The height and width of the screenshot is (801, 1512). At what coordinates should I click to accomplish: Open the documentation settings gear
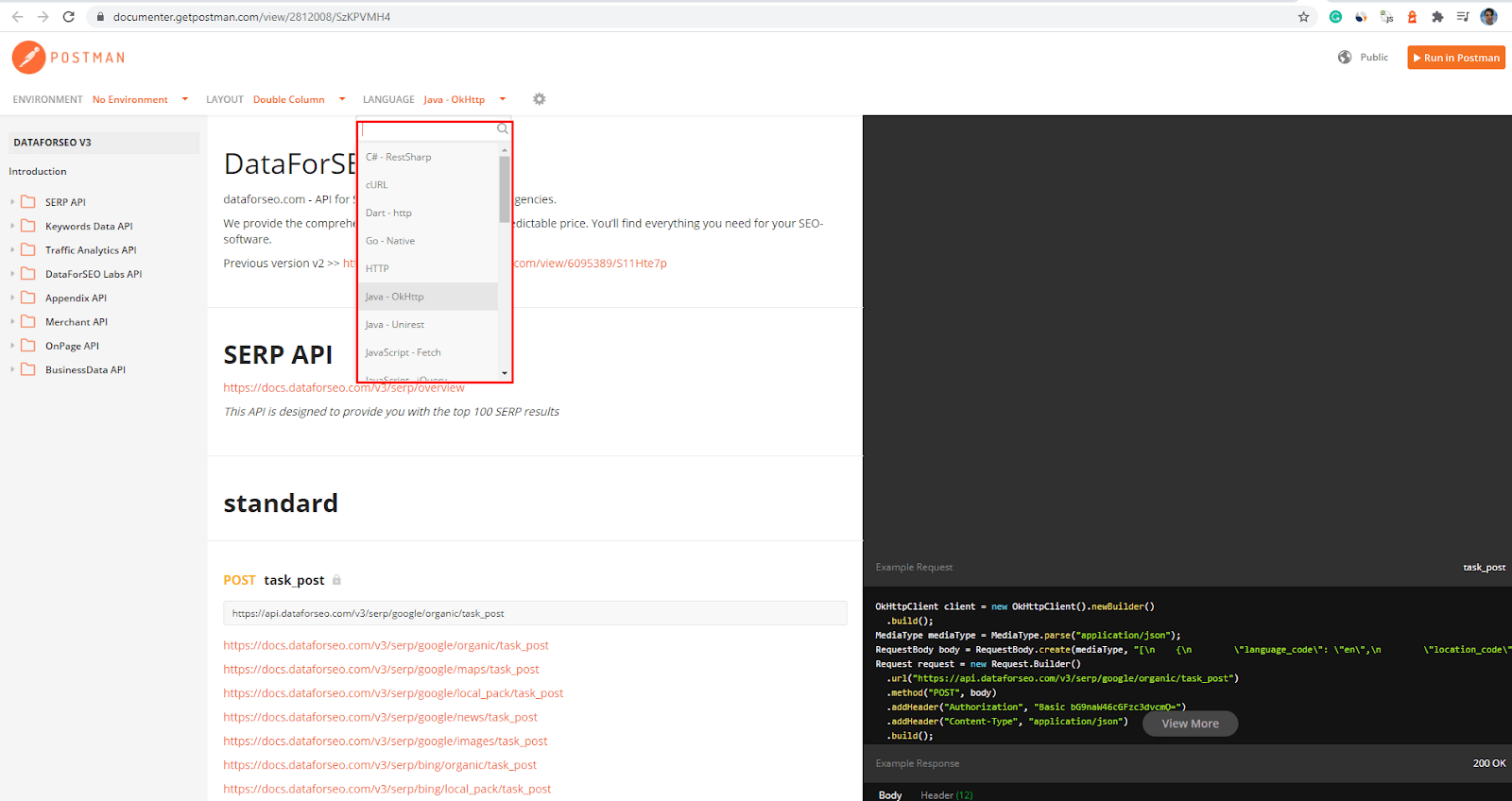[x=539, y=99]
